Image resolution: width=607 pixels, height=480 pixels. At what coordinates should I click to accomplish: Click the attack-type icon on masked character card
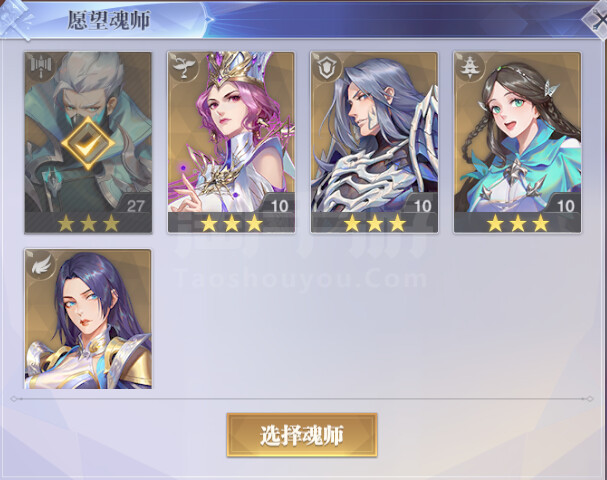point(39,66)
